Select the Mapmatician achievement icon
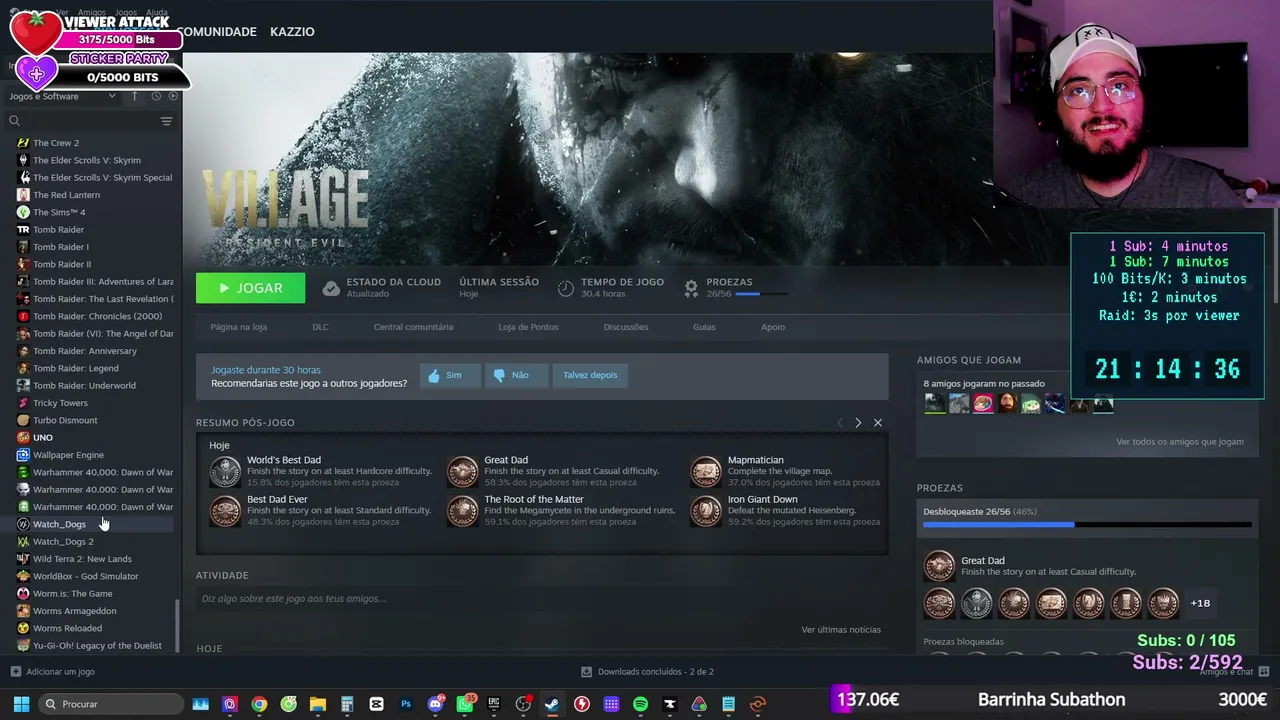 click(x=705, y=471)
